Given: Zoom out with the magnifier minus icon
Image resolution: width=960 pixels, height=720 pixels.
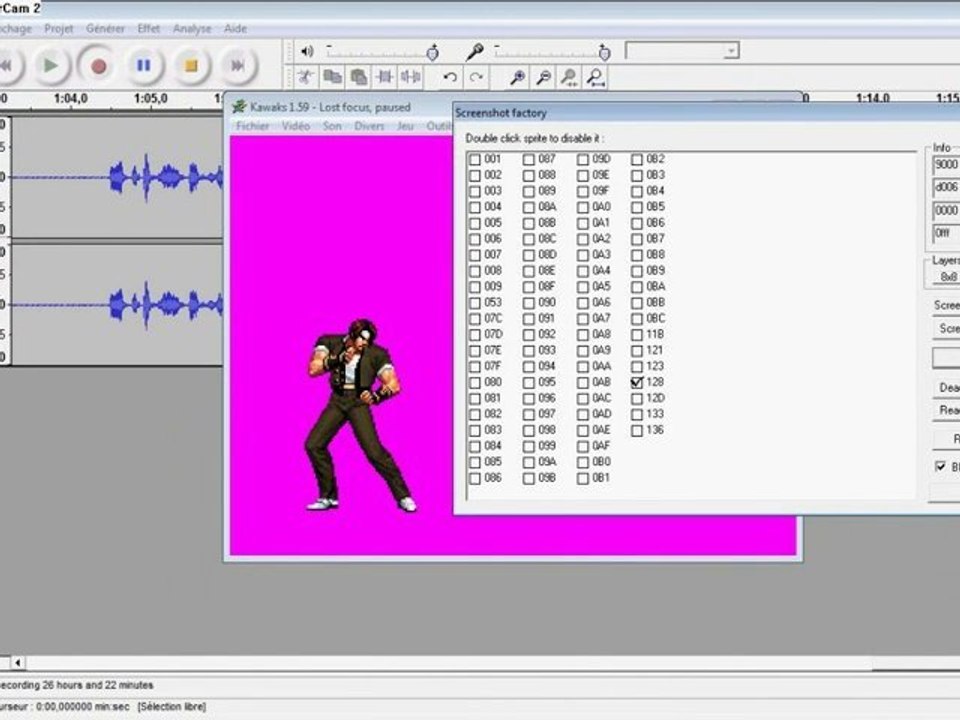Looking at the screenshot, I should point(544,77).
